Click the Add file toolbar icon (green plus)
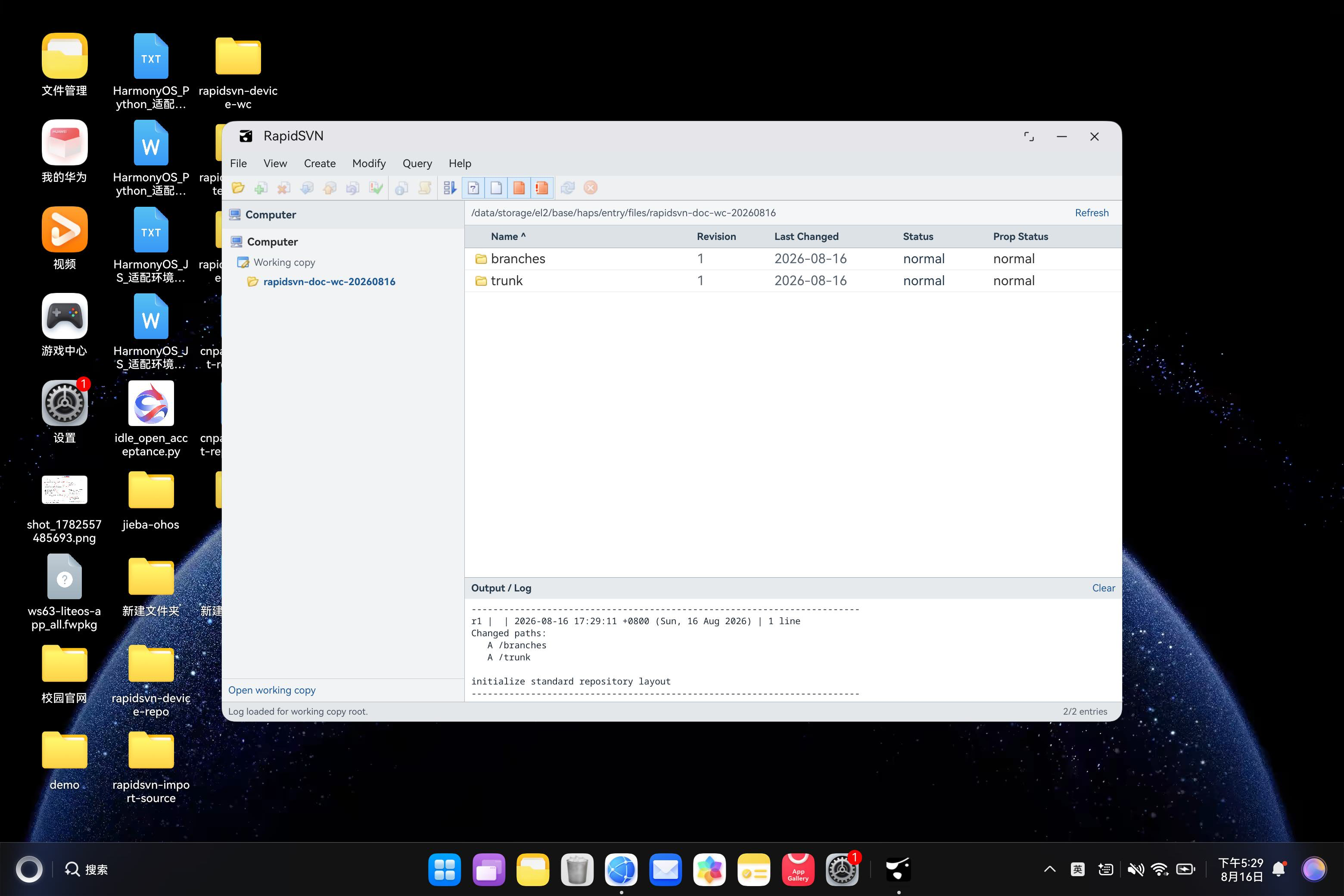1344x896 pixels. tap(261, 187)
